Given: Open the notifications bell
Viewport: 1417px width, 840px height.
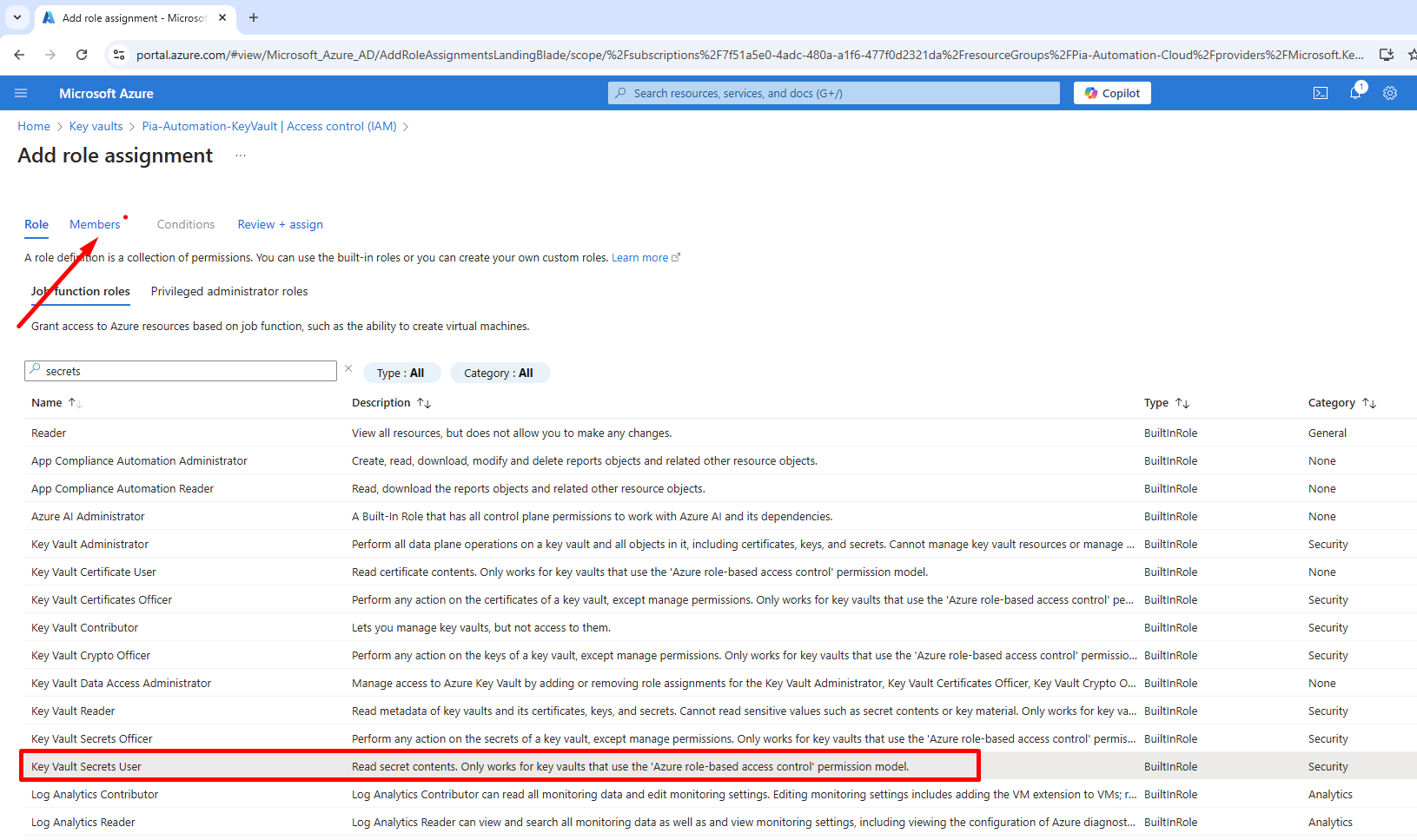Looking at the screenshot, I should click(1355, 93).
